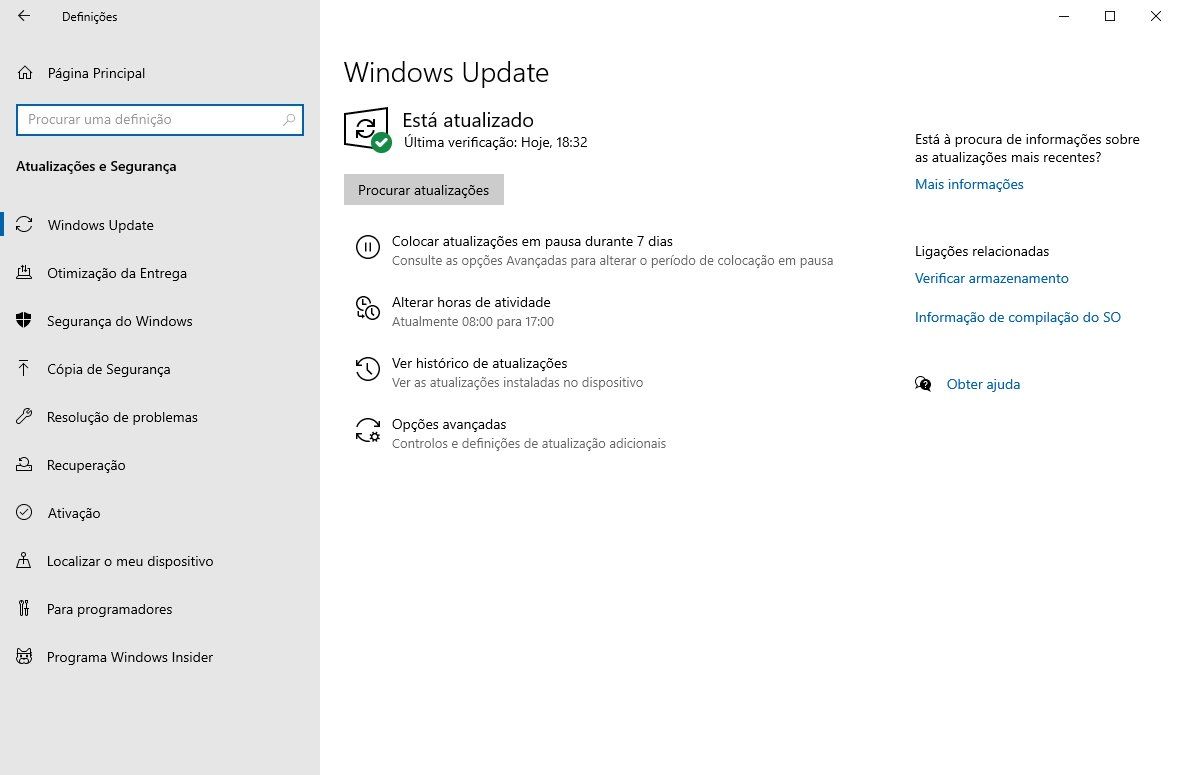1179x775 pixels.
Task: Click the Ativação checkmark circle icon
Action: pyautogui.click(x=24, y=513)
